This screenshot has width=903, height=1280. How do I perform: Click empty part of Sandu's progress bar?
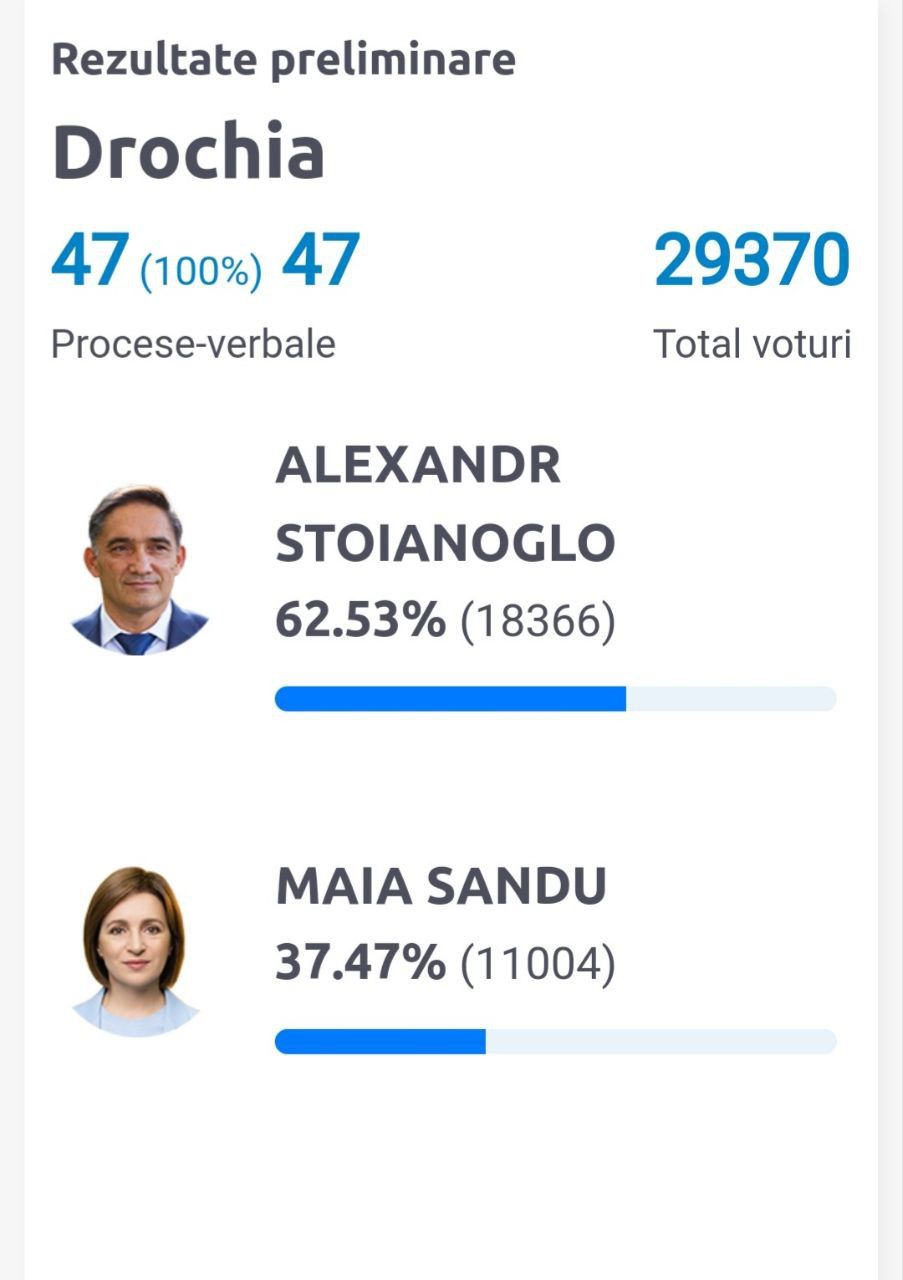pyautogui.click(x=661, y=1041)
